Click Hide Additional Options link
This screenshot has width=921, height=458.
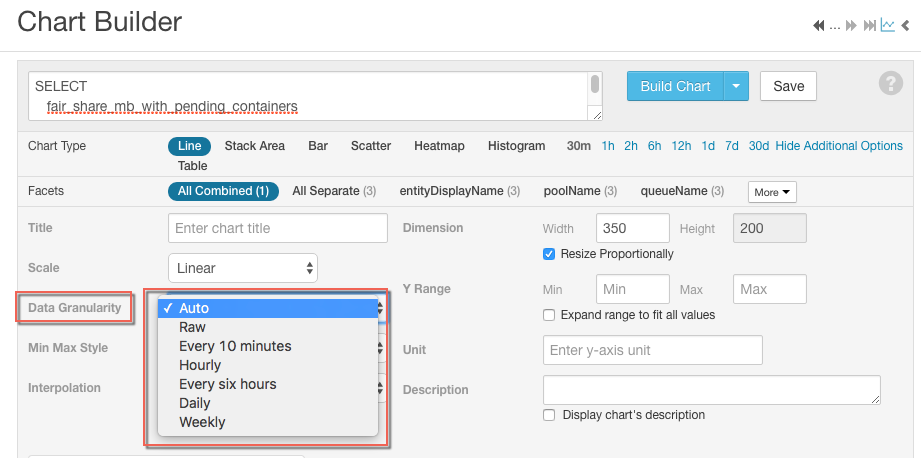[839, 146]
